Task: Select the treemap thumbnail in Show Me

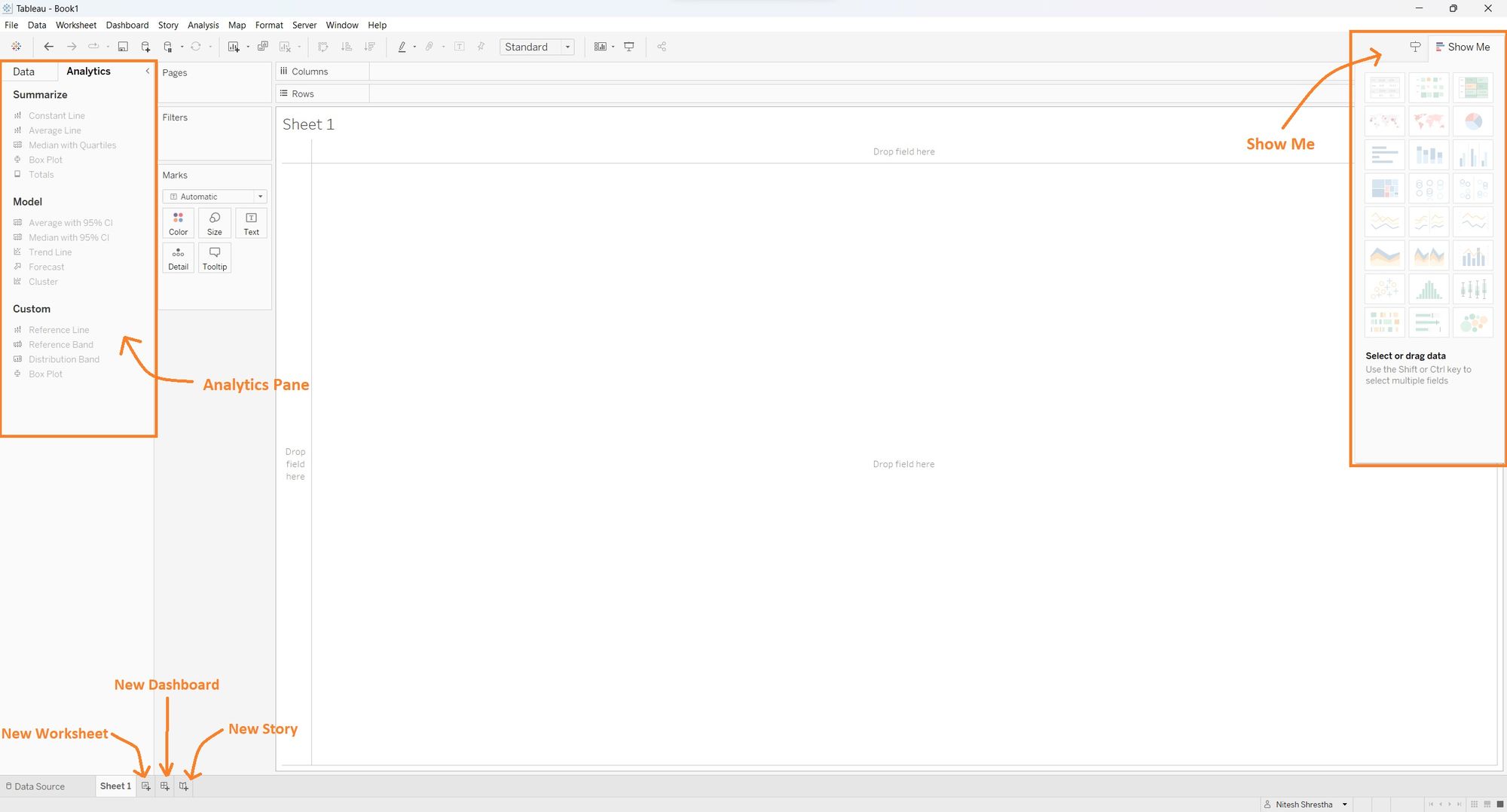Action: click(x=1384, y=188)
